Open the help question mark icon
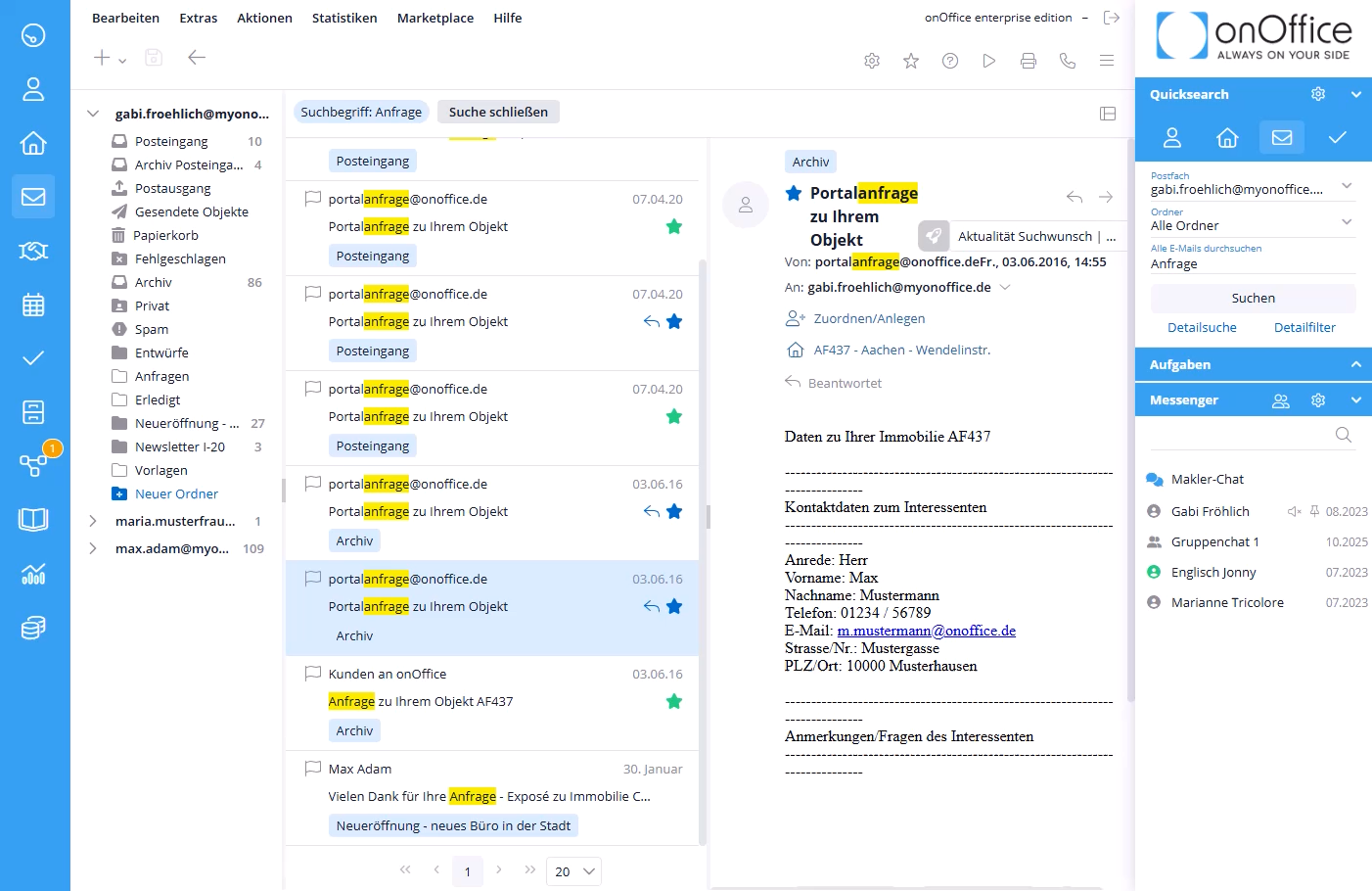Viewport: 1372px width, 891px height. [x=950, y=61]
